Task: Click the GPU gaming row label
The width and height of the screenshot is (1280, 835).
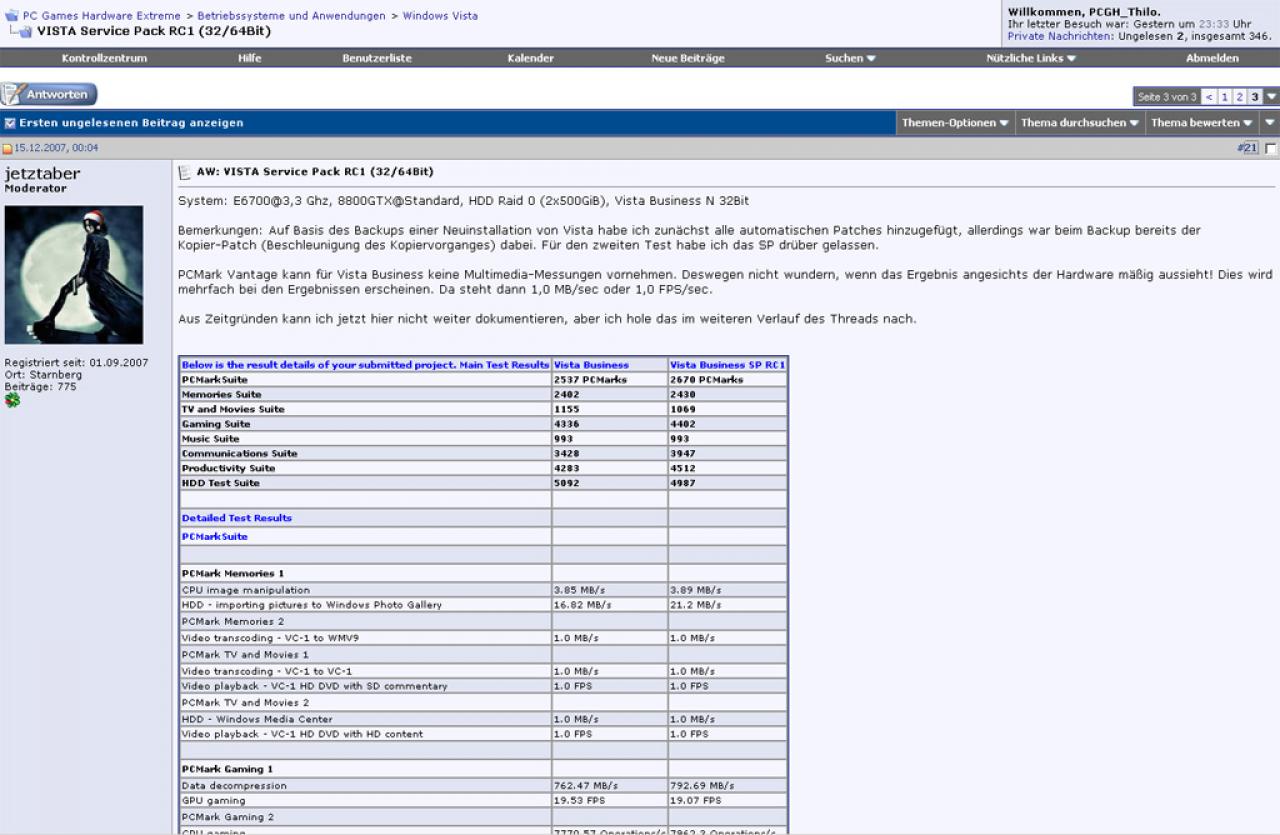Action: click(214, 801)
